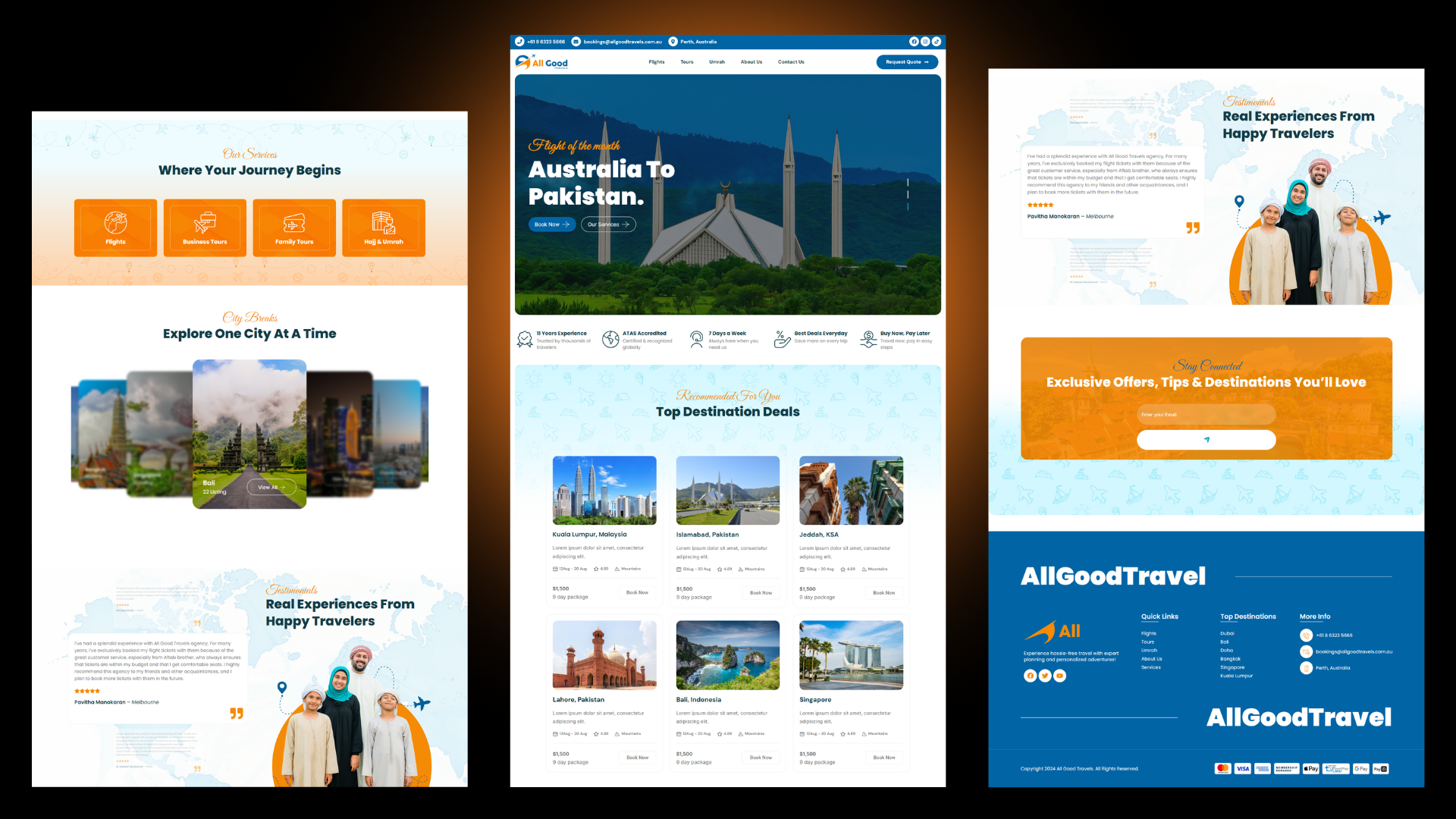Click the Our Services button in the hero
This screenshot has height=819, width=1456.
point(608,224)
